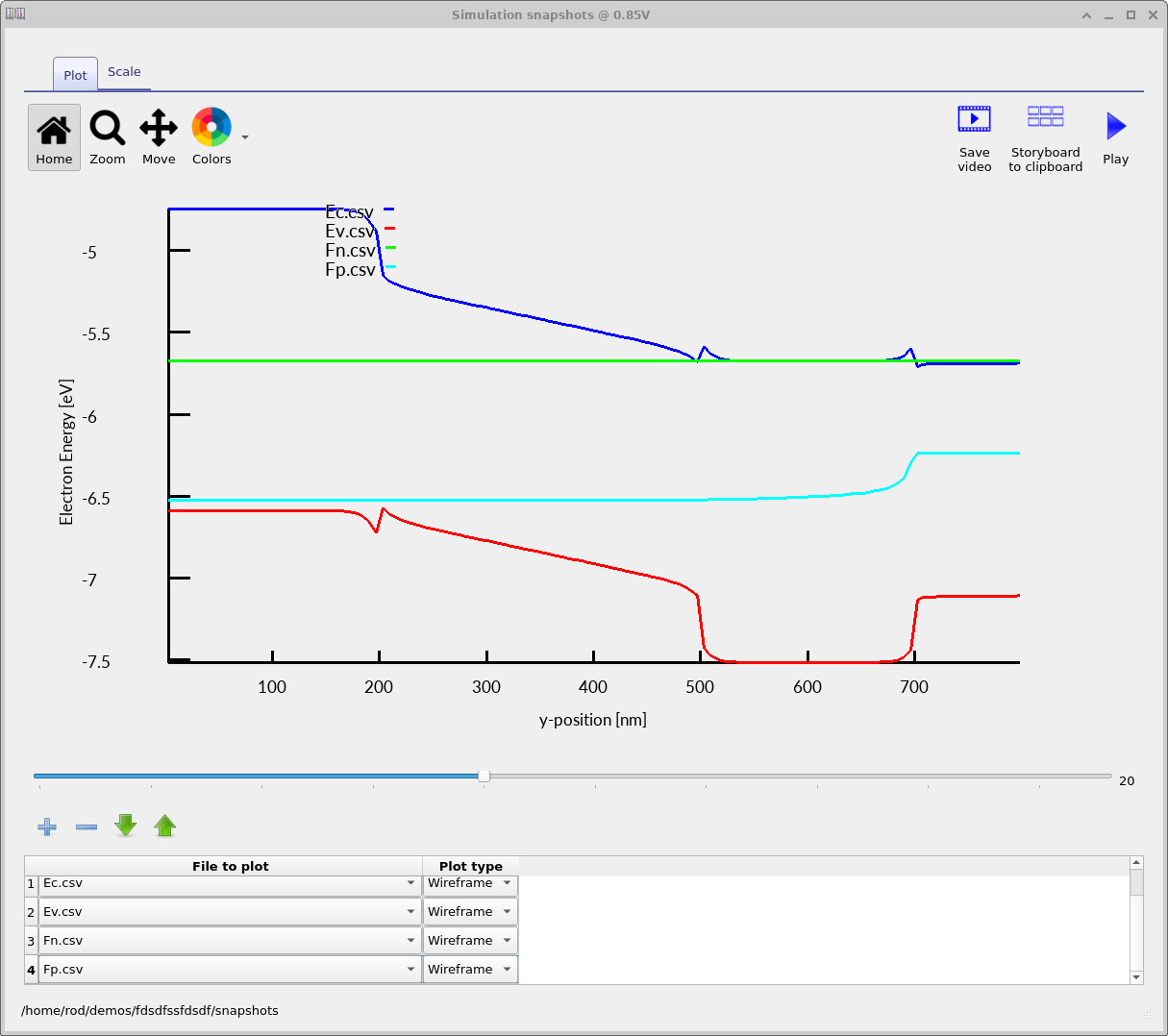Click the Fn.csv legend label
This screenshot has height=1036, width=1168.
(350, 250)
